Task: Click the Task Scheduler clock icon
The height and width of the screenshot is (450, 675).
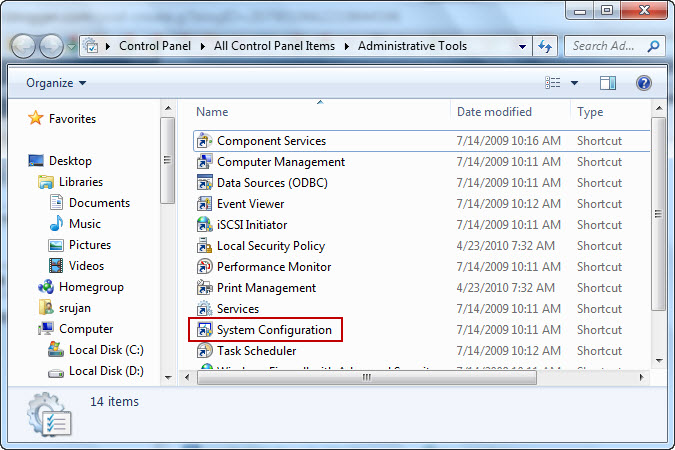Action: (204, 351)
